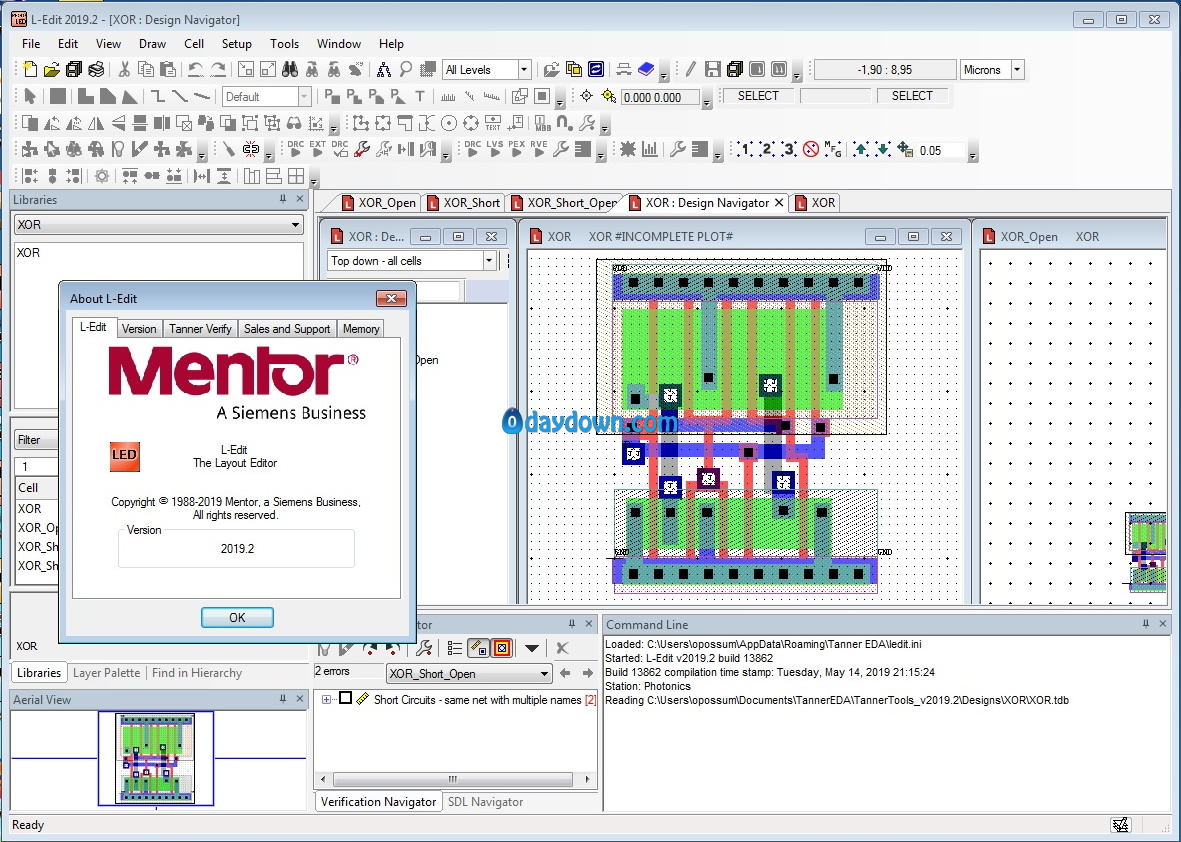Go to next error with right arrow
Screen dimensions: 1181x842
587,673
